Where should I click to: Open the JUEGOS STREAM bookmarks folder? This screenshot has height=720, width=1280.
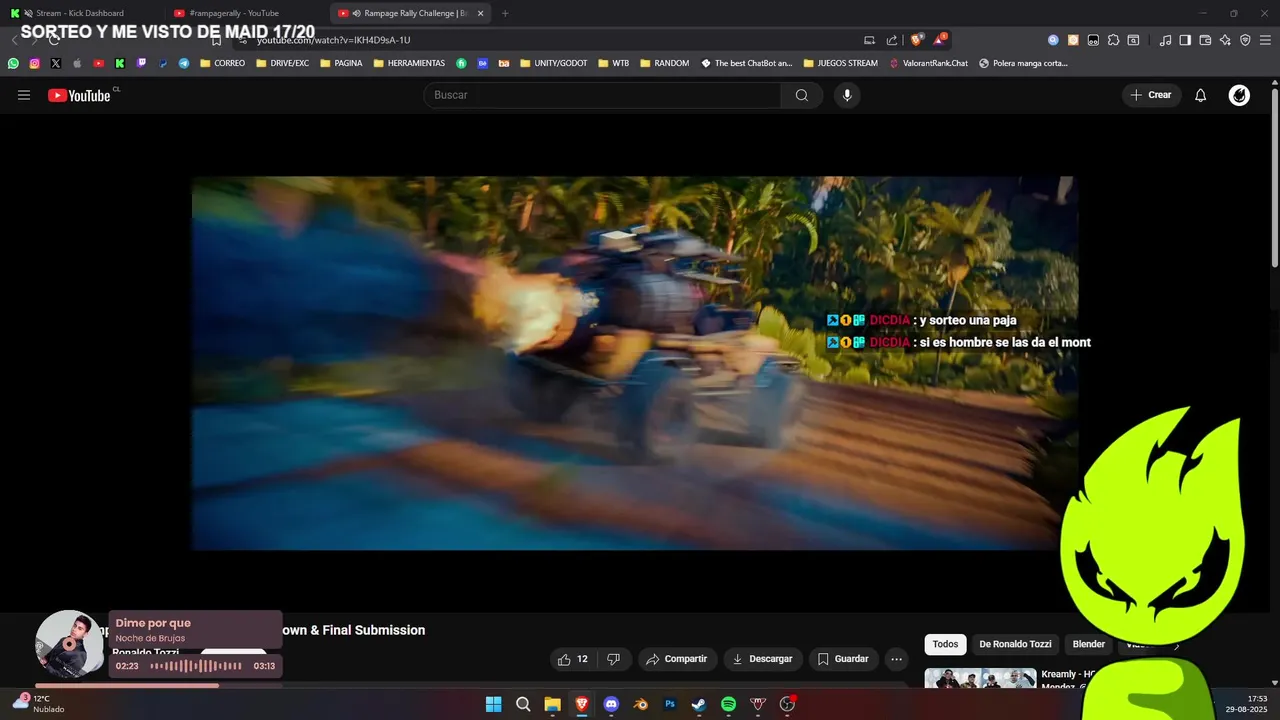click(840, 63)
